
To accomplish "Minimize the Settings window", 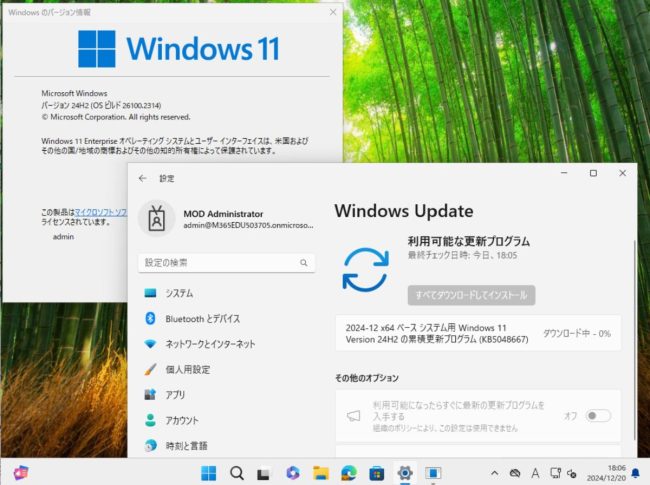I will coord(564,173).
